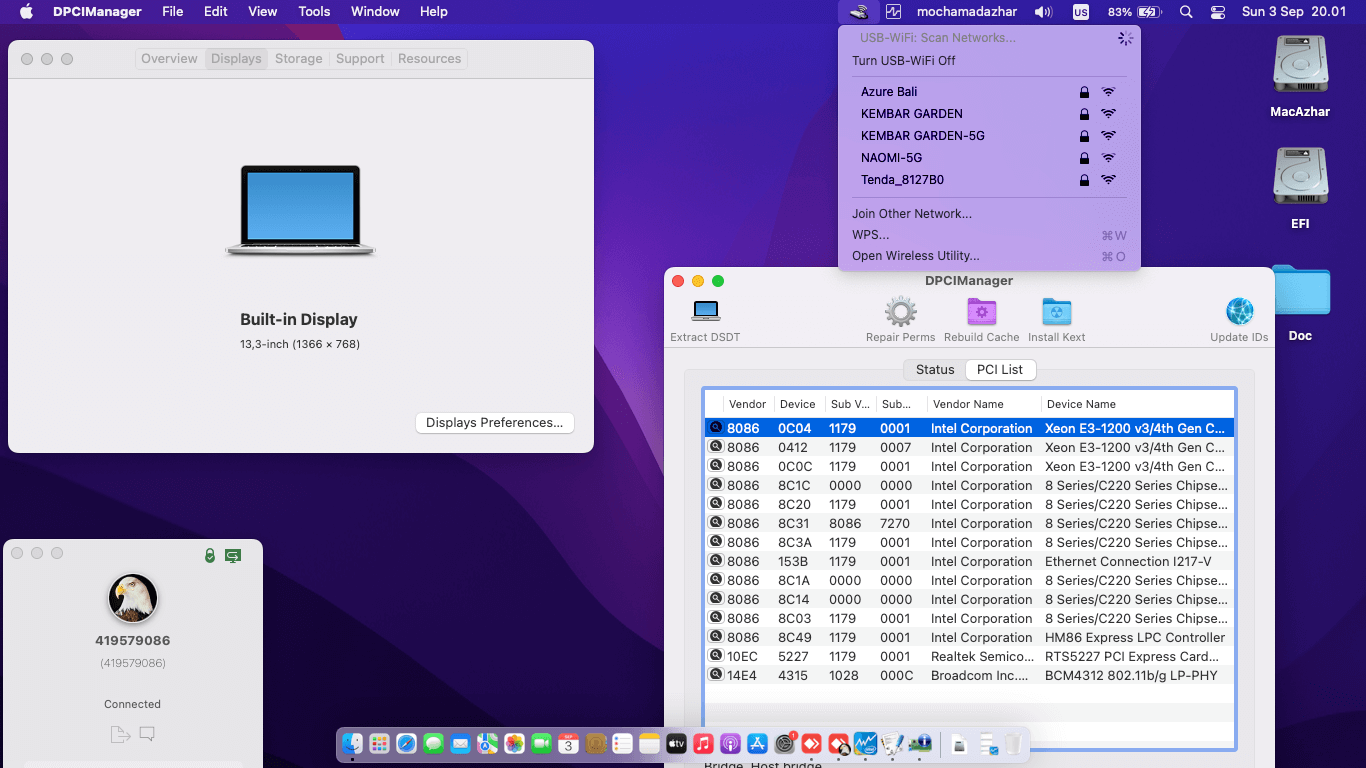The width and height of the screenshot is (1366, 768).
Task: Click the Rebuild Cache icon in DPCIManager
Action: 982,311
